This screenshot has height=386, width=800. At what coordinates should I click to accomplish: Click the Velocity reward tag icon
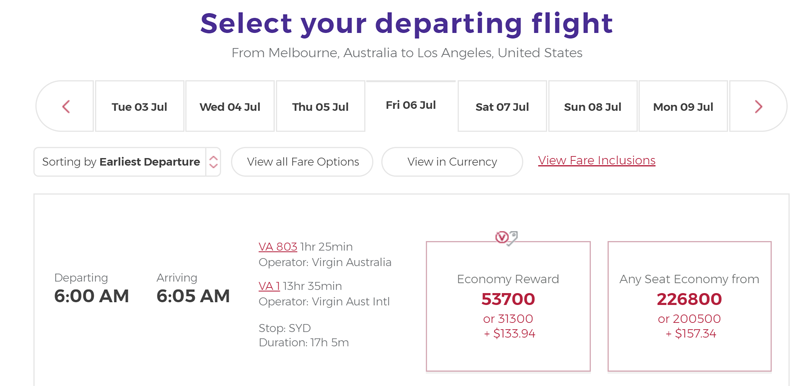click(507, 237)
